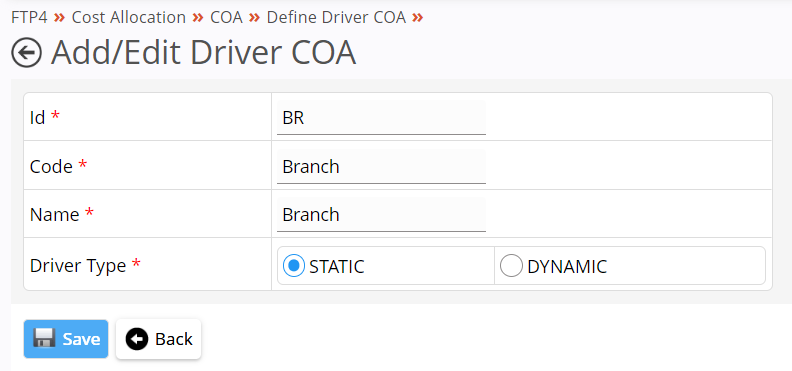
Task: Click the chevron after Define Driver COA
Action: tap(417, 18)
